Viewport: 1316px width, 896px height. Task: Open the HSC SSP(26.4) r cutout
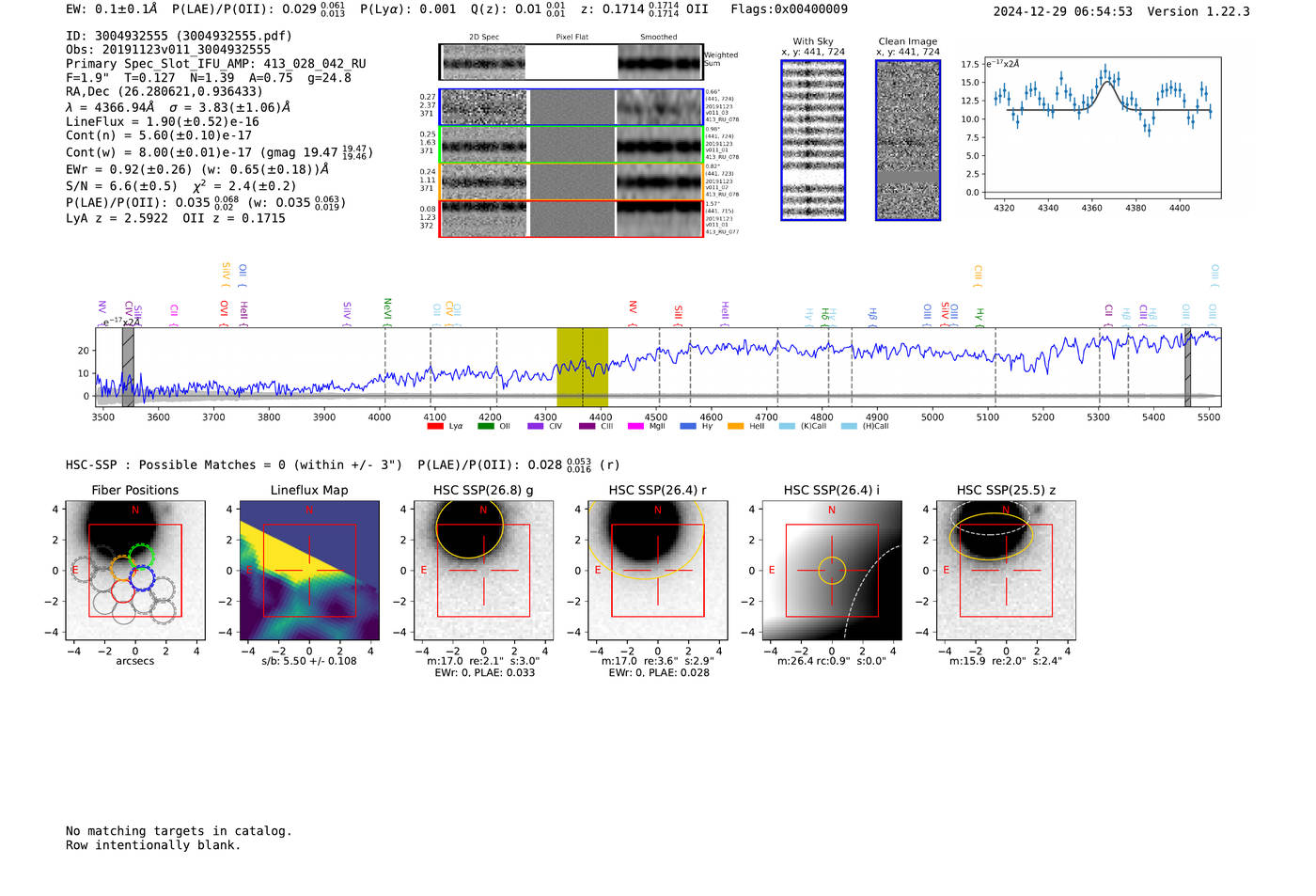(x=658, y=571)
